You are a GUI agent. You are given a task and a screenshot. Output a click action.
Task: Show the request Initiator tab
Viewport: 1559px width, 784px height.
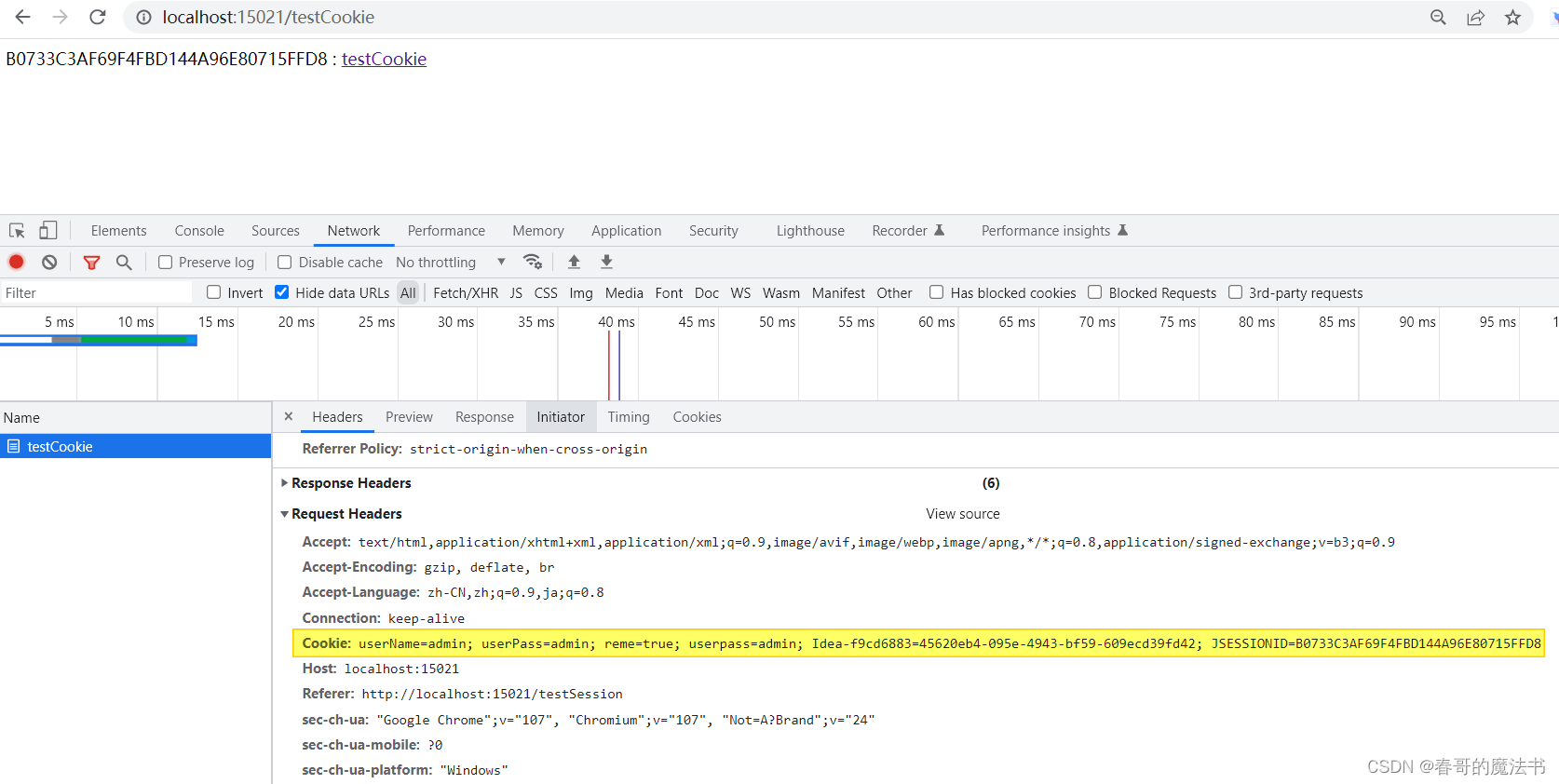click(x=561, y=417)
